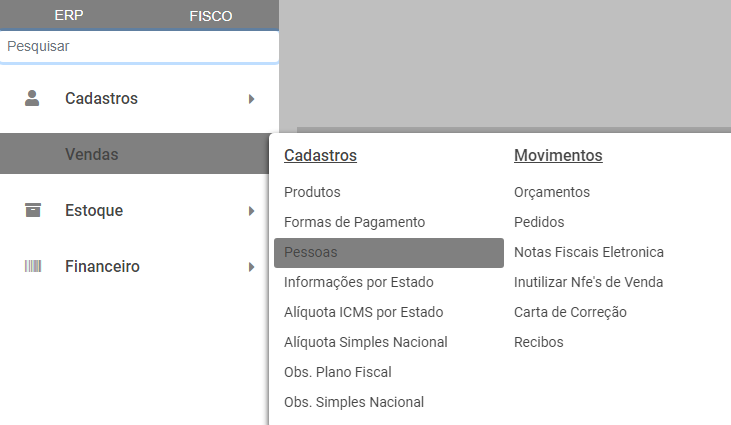Open Notas Fiscais Eletronica

589,252
